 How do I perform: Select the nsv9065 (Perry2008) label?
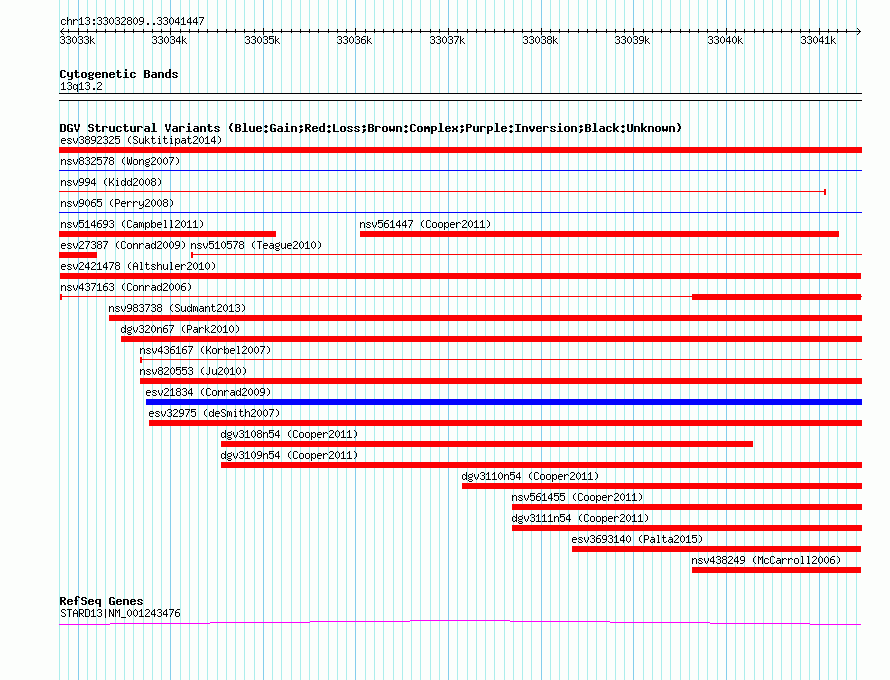117,203
